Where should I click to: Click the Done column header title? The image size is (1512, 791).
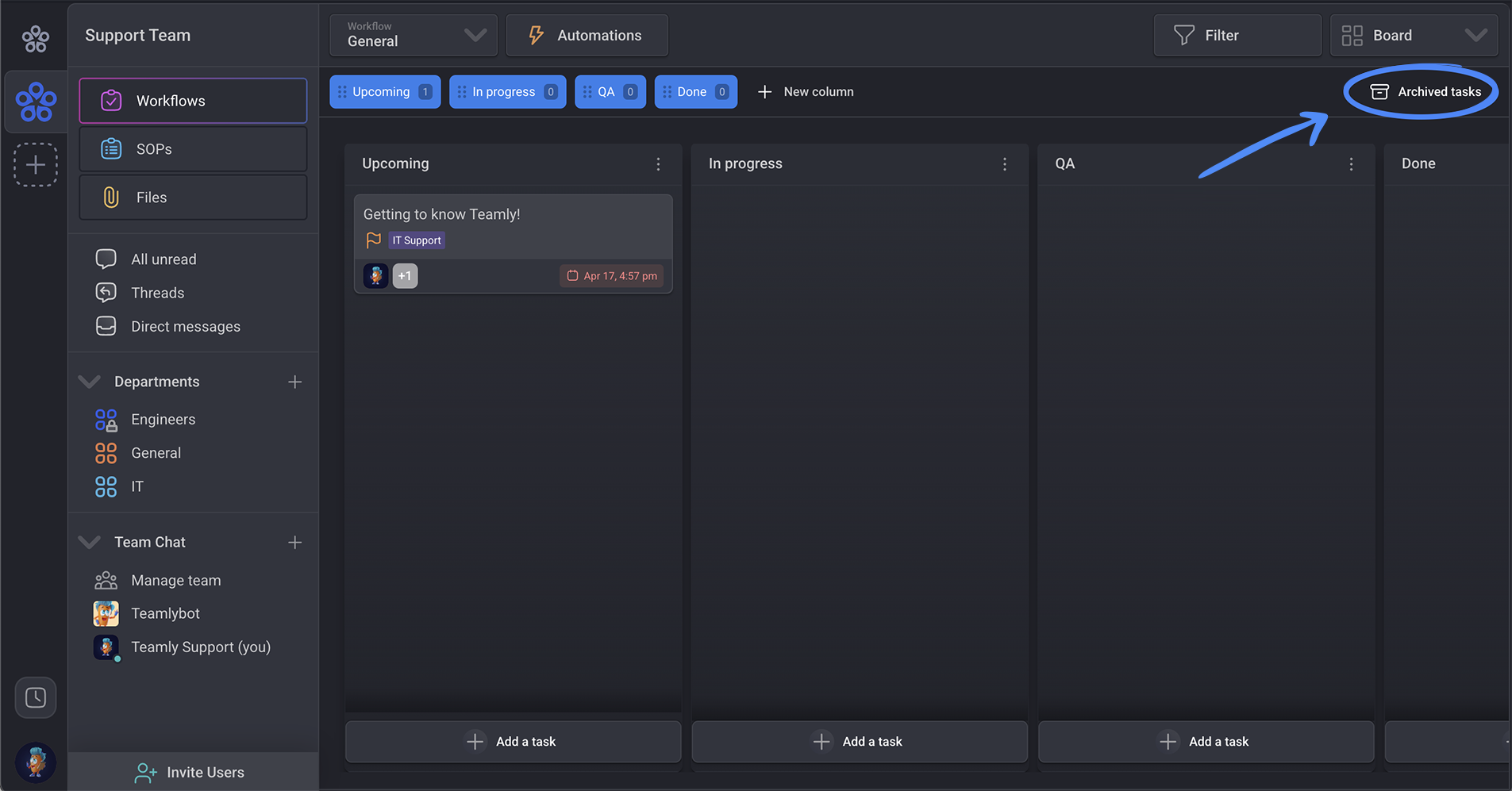pos(1418,163)
